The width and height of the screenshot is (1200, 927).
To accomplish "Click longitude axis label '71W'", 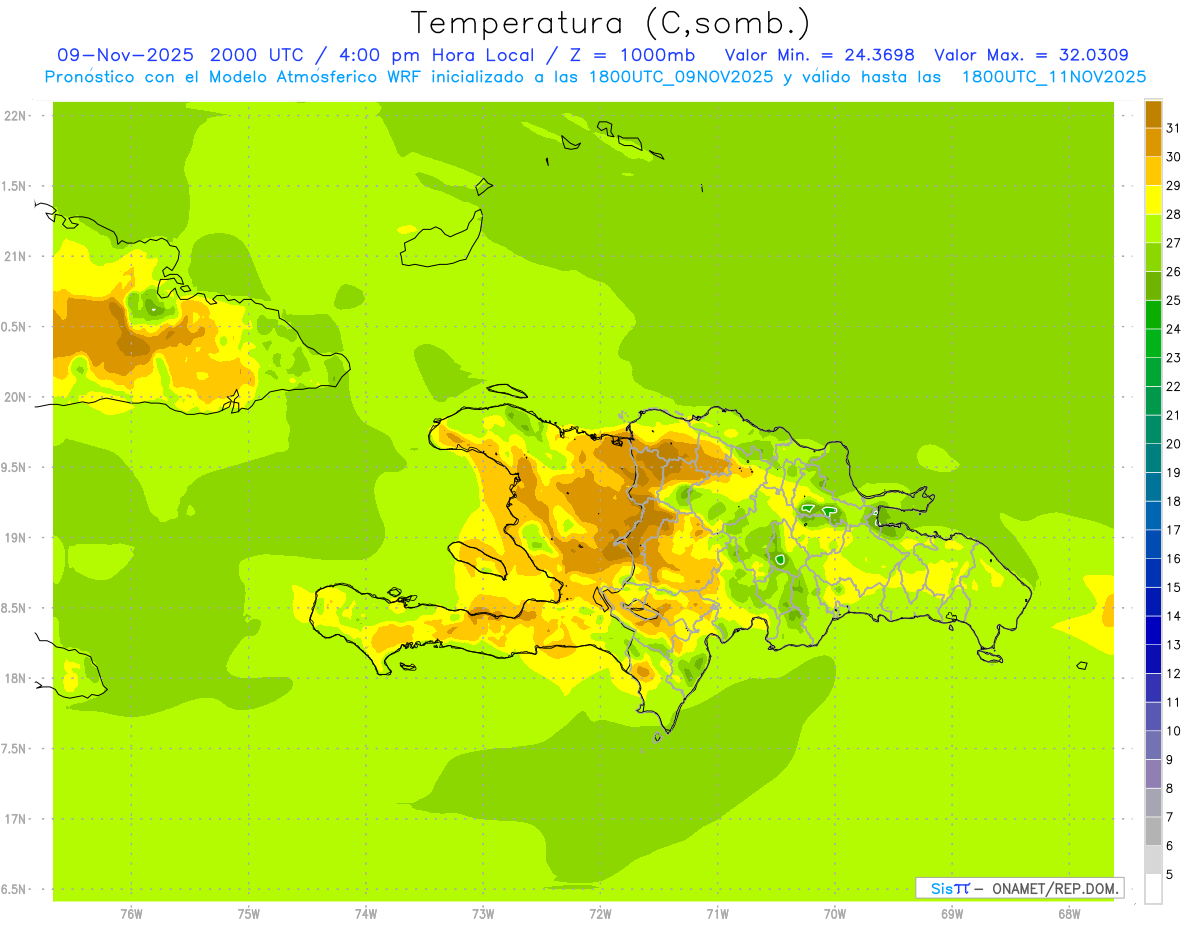I will tap(717, 913).
